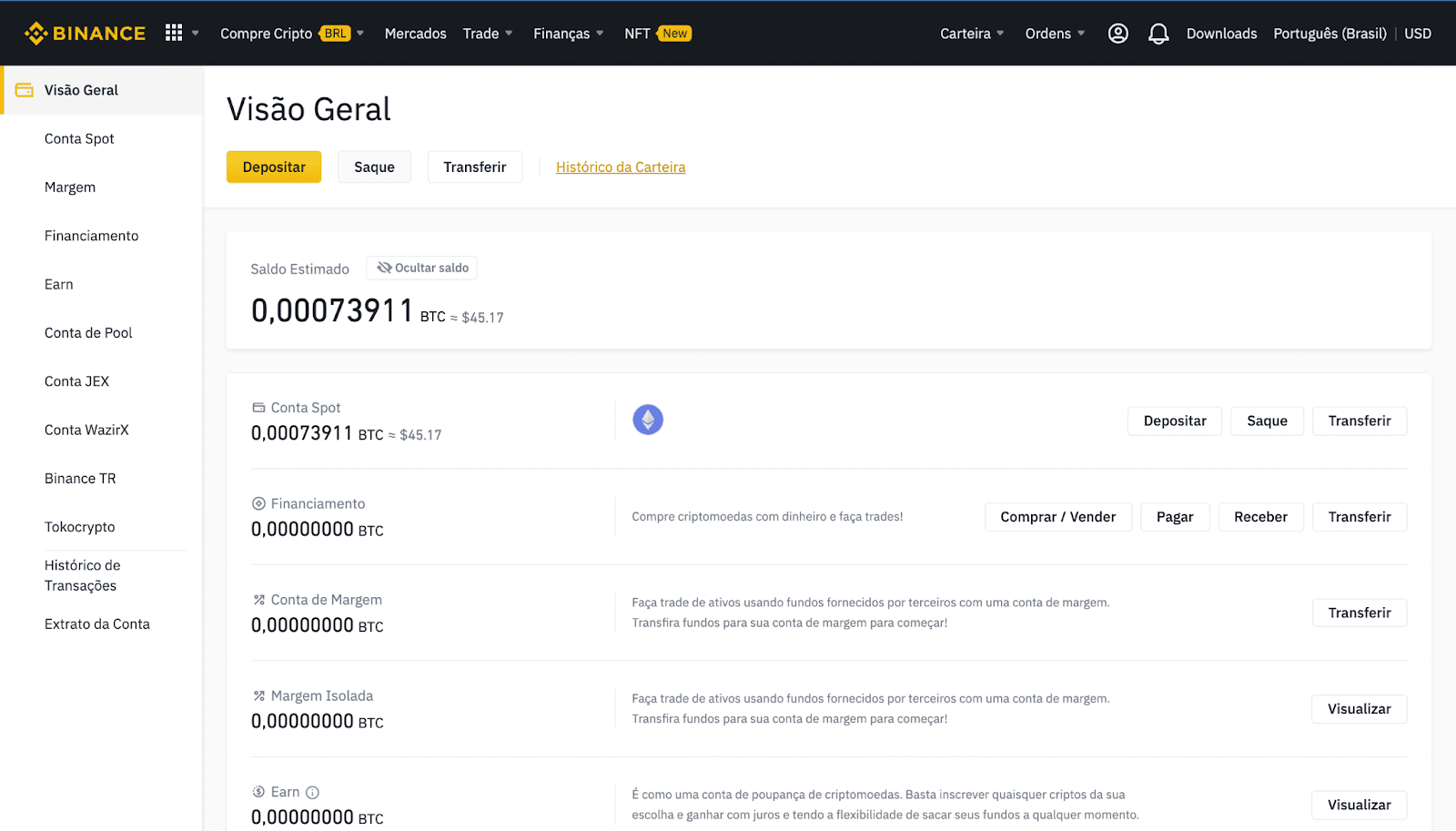Viewport: 1456px width, 831px height.
Task: Open the user profile icon
Action: tap(1118, 34)
